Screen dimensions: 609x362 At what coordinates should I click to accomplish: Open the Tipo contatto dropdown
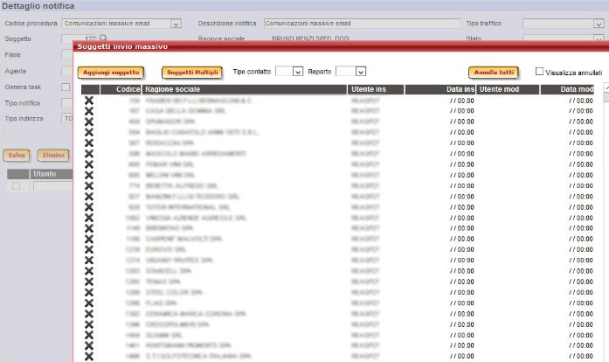pos(298,71)
